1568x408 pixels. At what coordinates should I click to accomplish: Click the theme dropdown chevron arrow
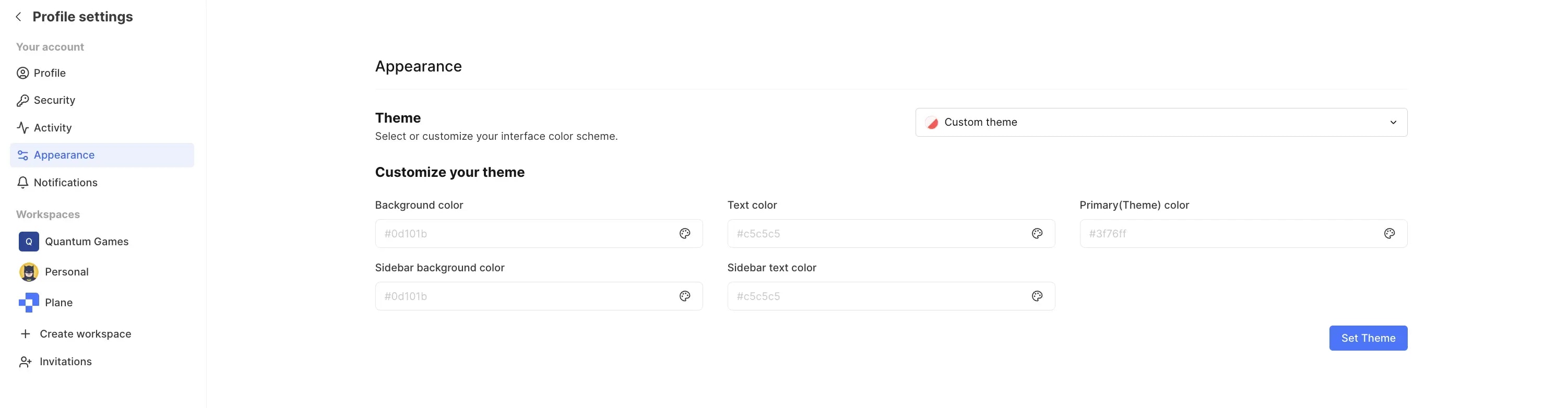(1393, 122)
